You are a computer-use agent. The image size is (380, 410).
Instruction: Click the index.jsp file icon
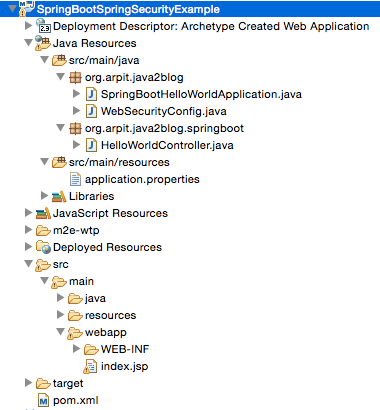tap(90, 366)
